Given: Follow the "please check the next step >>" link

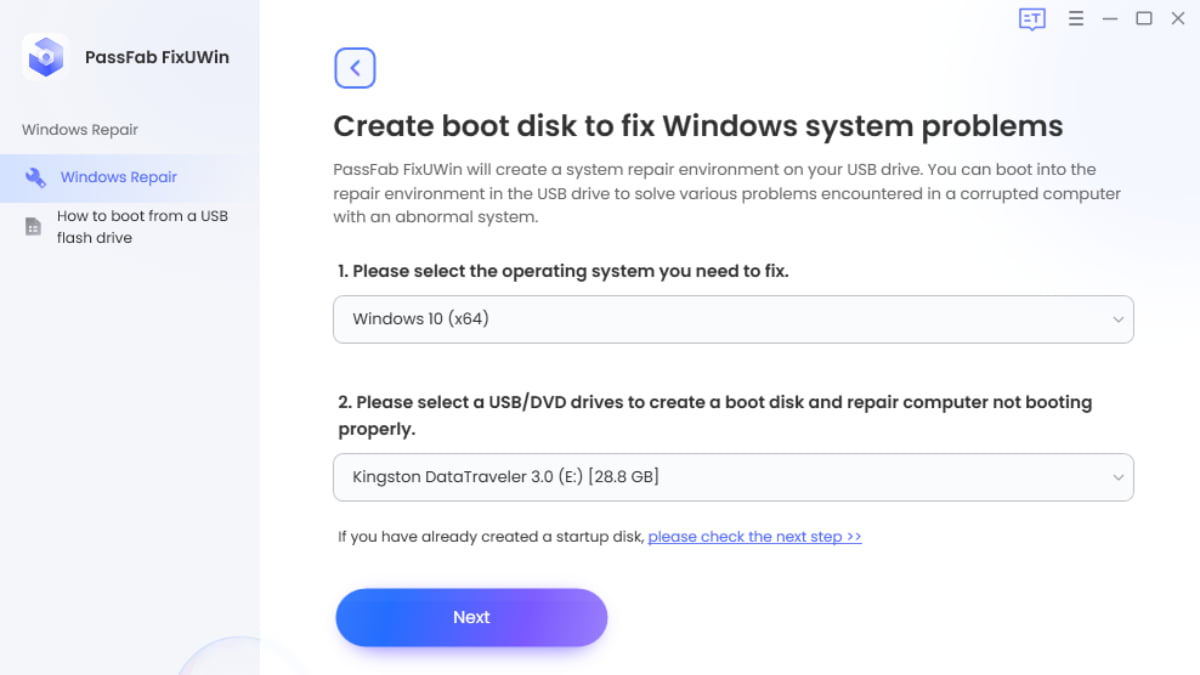Looking at the screenshot, I should pos(754,537).
